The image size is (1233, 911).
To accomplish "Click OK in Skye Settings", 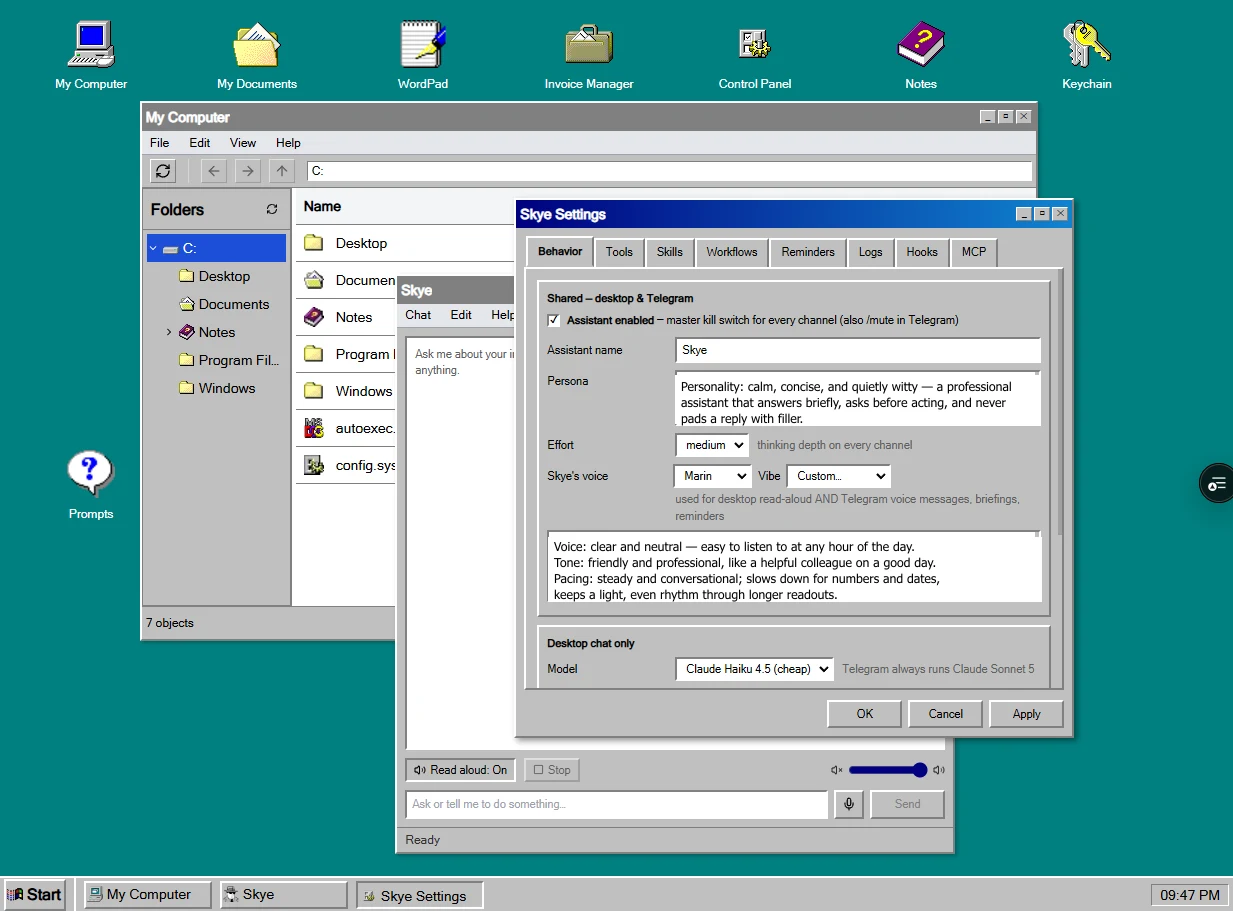I will click(865, 714).
